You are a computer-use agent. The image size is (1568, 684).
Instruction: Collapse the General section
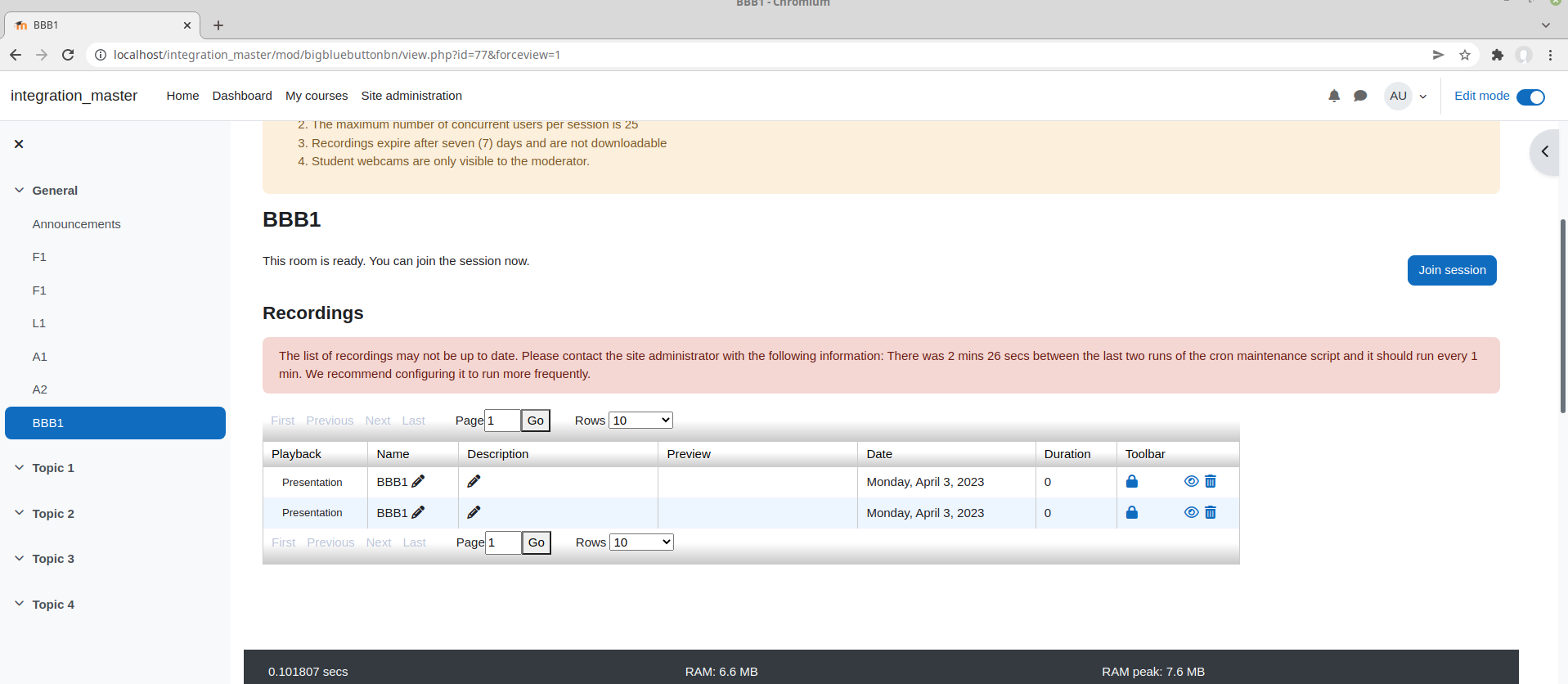(x=19, y=191)
